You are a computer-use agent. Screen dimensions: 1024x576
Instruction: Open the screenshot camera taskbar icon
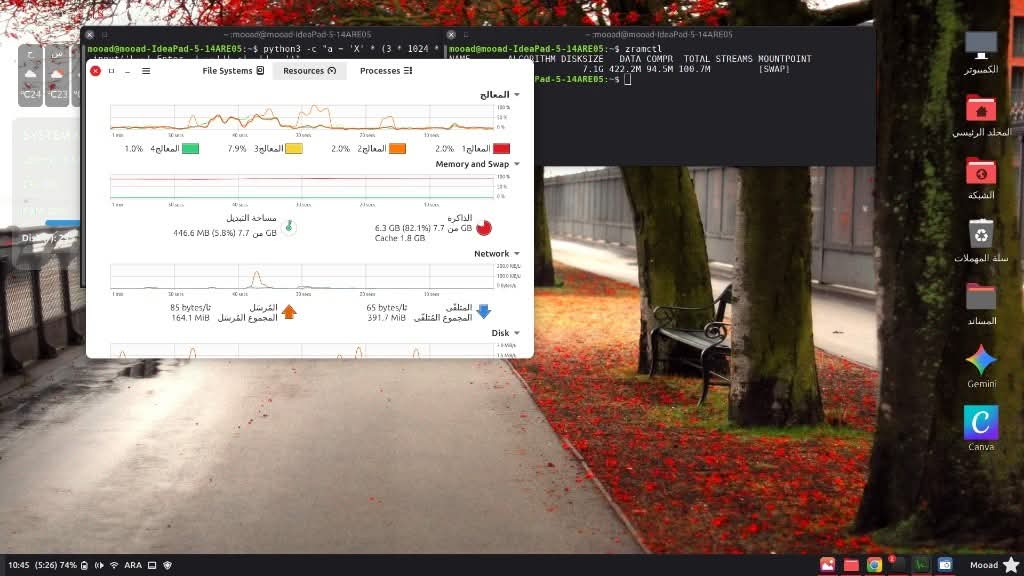[944, 565]
